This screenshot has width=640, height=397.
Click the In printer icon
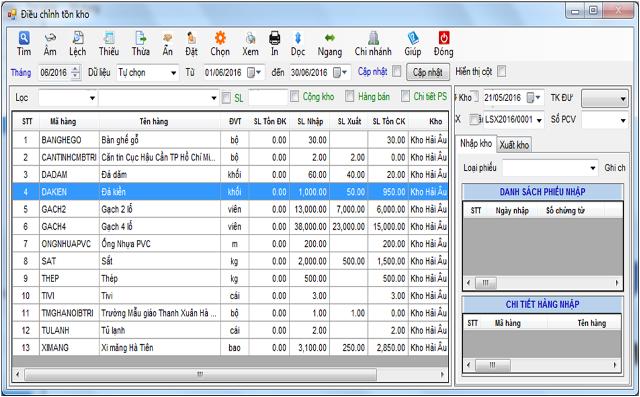pyautogui.click(x=275, y=38)
